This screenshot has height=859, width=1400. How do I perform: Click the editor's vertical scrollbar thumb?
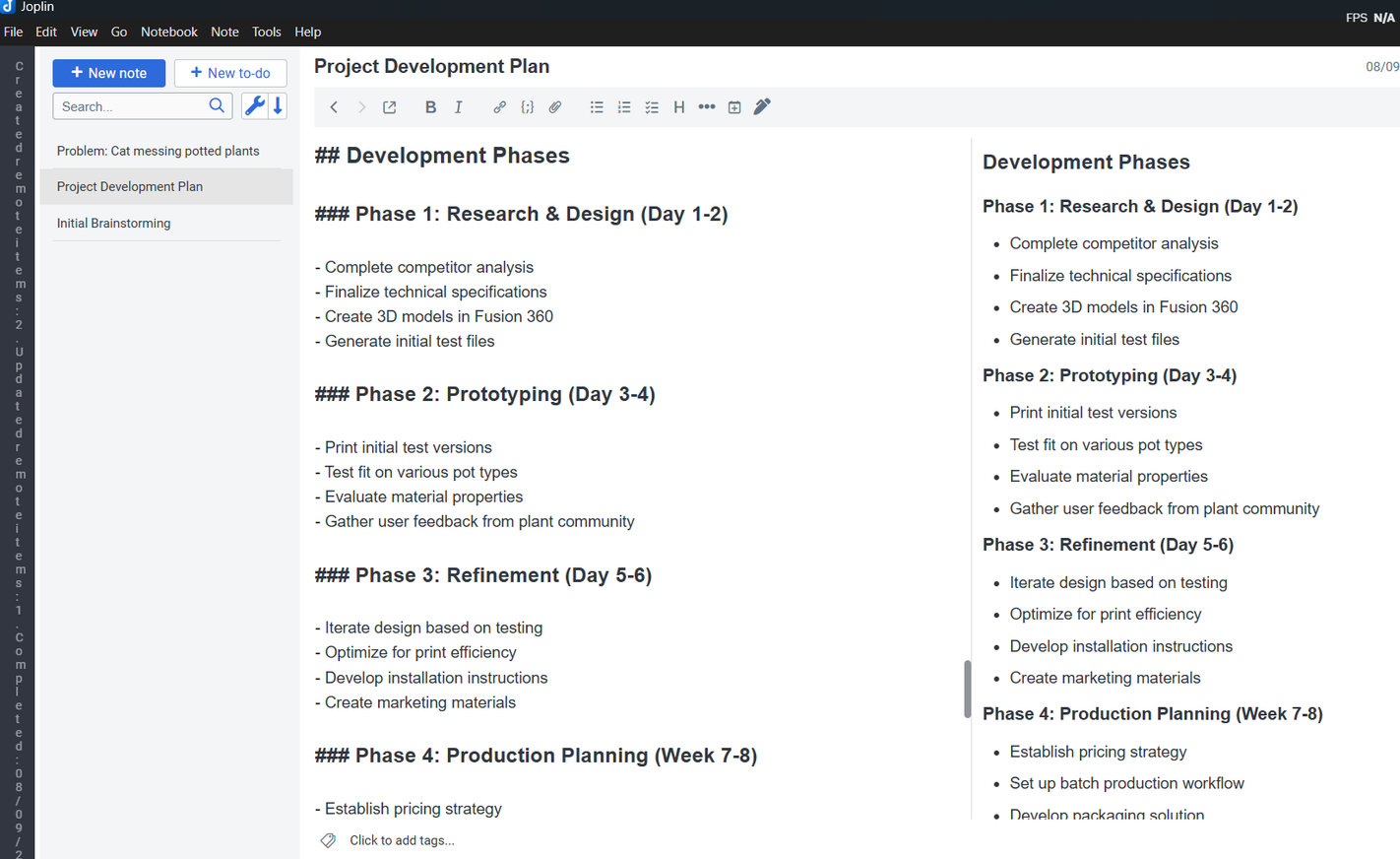[x=967, y=689]
